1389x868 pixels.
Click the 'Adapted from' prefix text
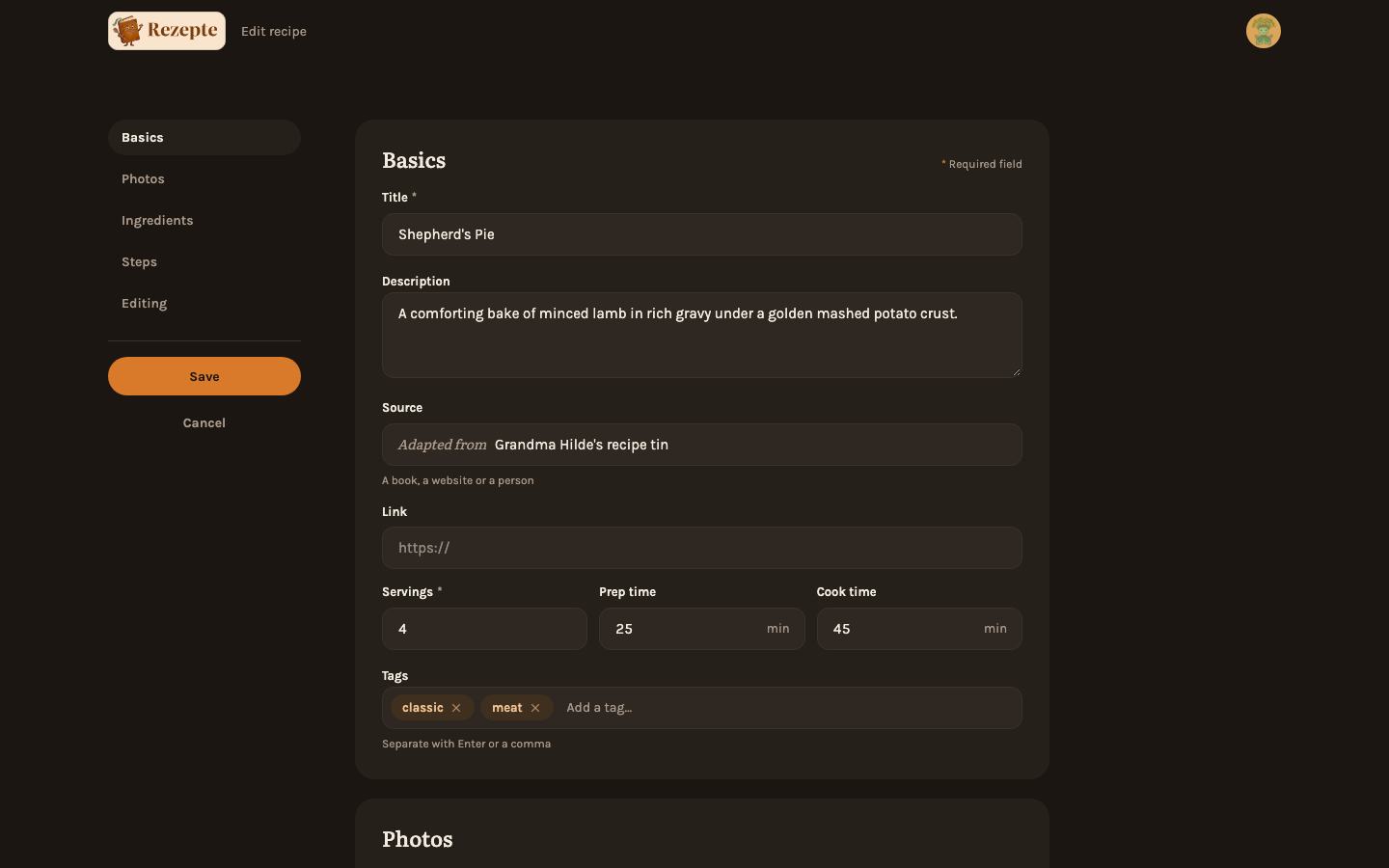(x=443, y=445)
